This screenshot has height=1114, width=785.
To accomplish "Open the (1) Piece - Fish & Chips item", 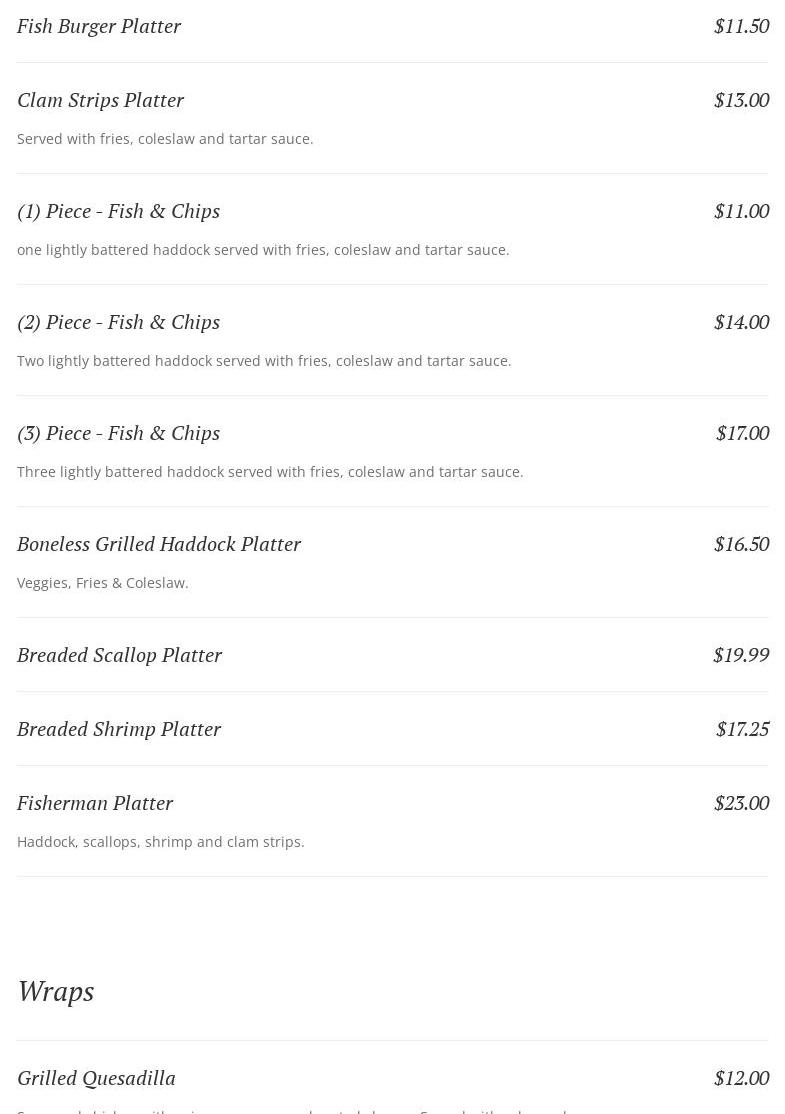I will 118,211.
